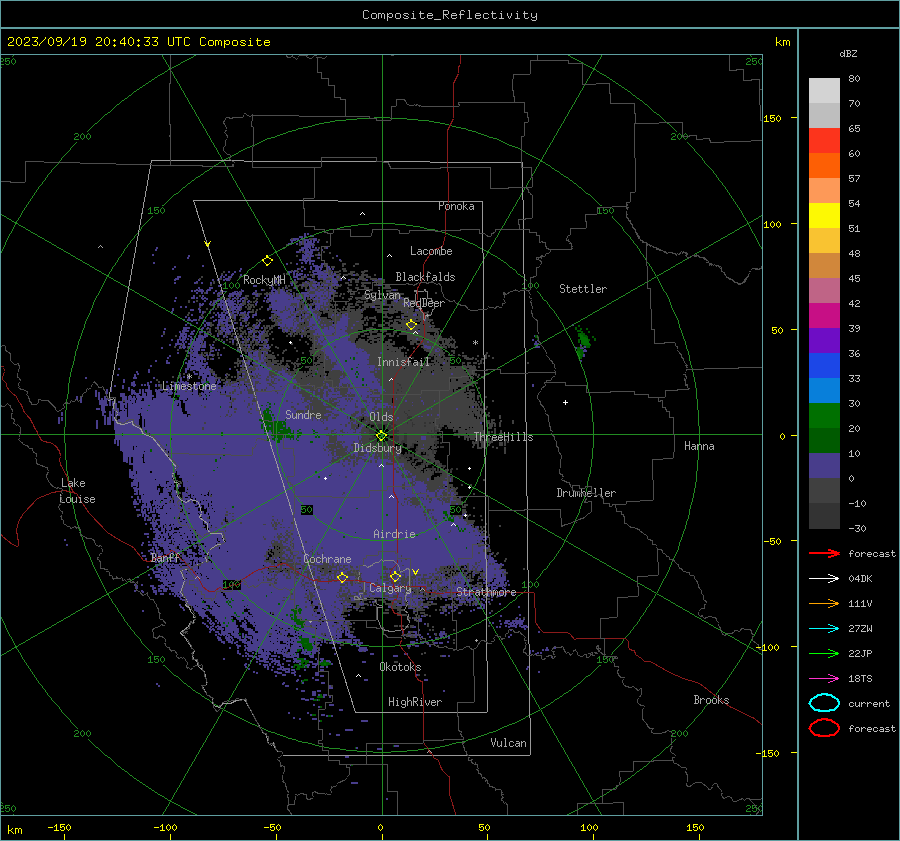Screen dimensions: 900x841
Task: Click the 42 dBZ magenta swatch
Action: coord(824,315)
